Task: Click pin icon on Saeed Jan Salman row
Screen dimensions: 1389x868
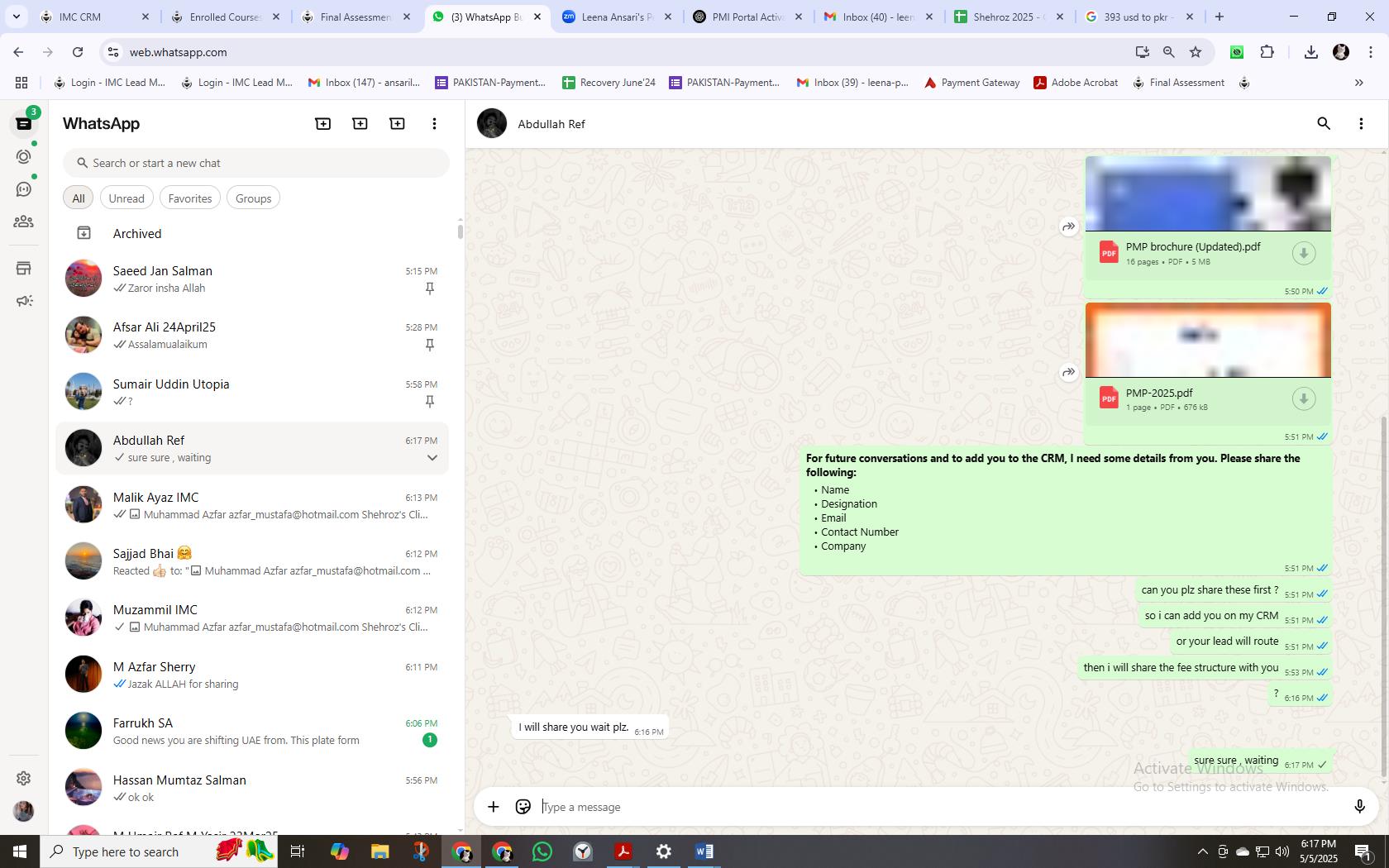Action: click(430, 289)
